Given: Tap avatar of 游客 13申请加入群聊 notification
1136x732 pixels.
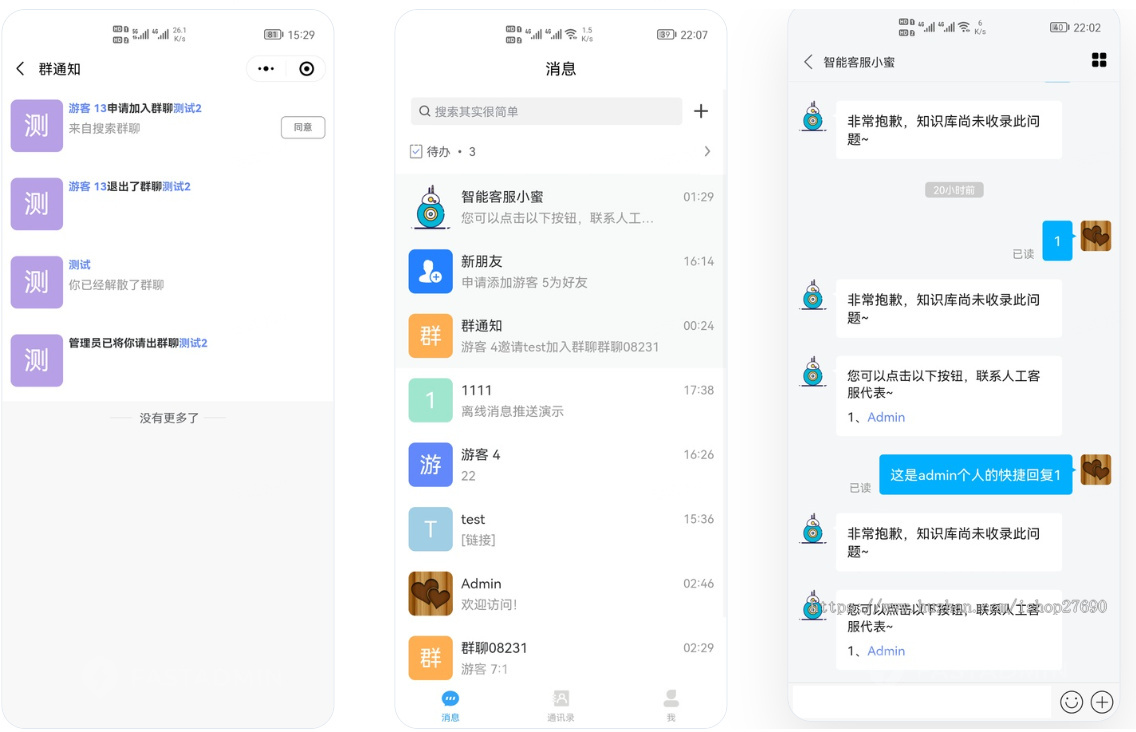Looking at the screenshot, I should (36, 125).
